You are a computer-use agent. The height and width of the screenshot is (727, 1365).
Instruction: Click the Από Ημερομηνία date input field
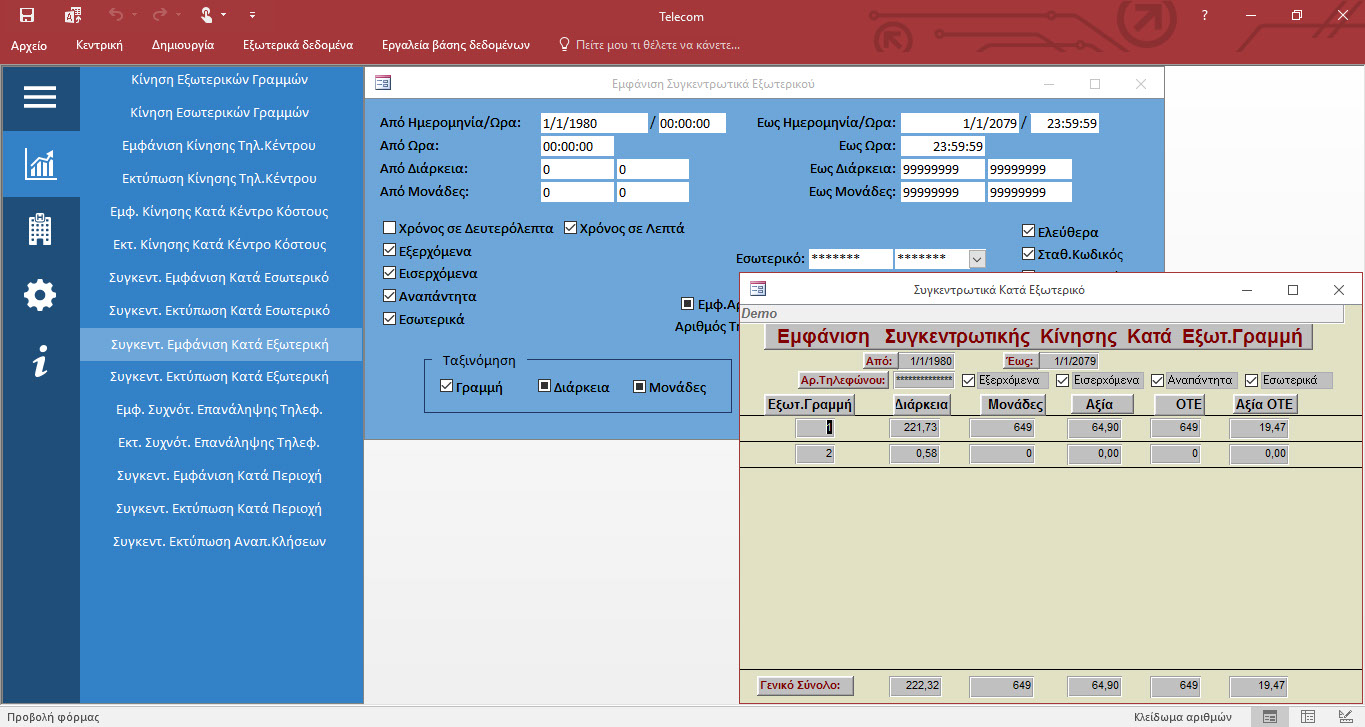tap(593, 123)
